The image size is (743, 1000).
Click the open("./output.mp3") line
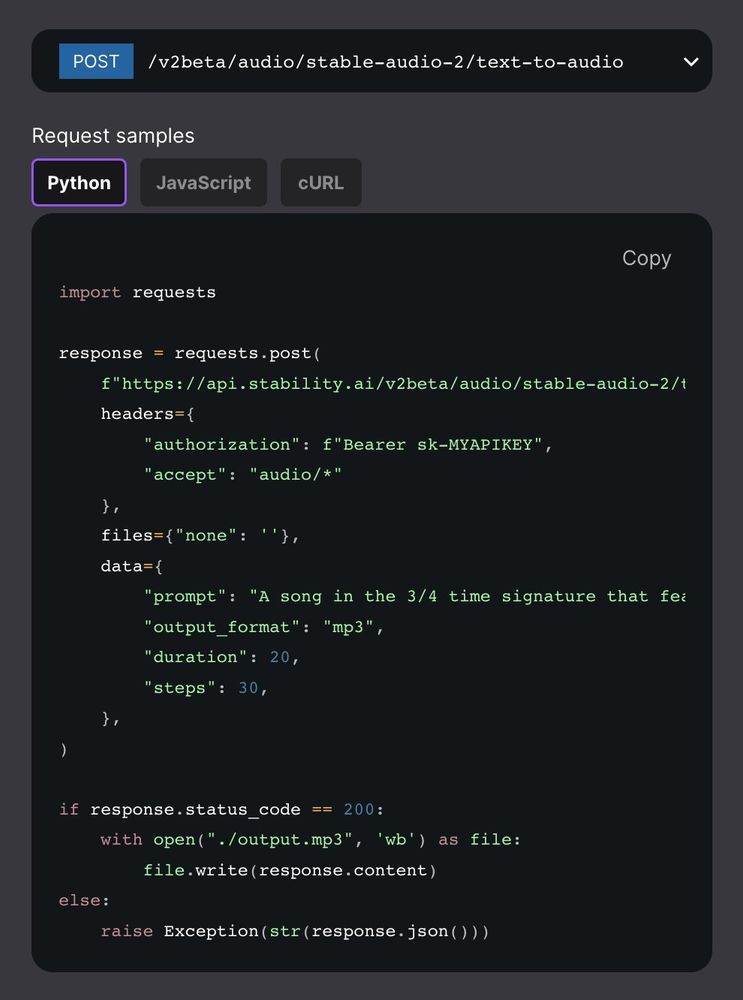[311, 840]
